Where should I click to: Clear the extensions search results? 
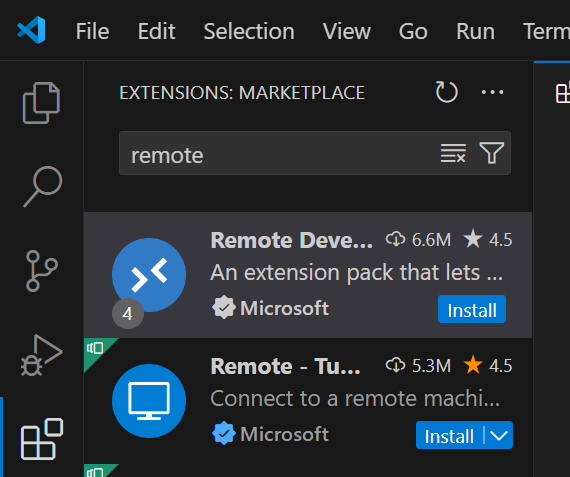tap(453, 153)
